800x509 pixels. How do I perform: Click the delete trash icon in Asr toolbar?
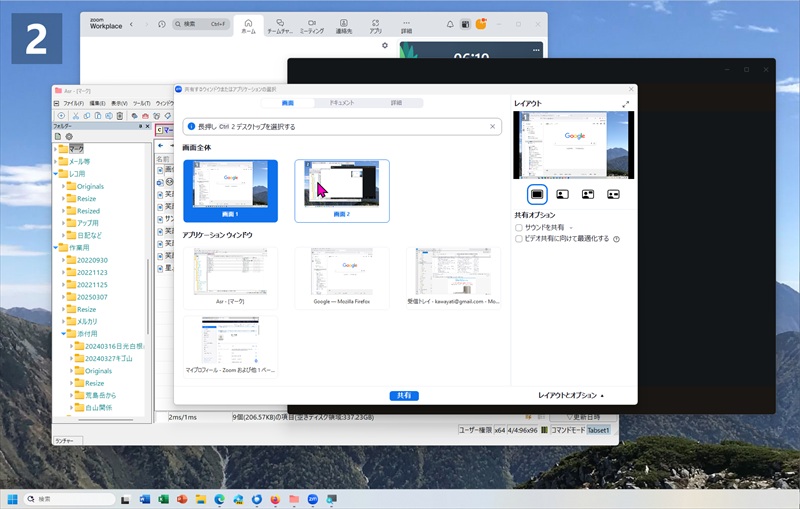(x=120, y=116)
